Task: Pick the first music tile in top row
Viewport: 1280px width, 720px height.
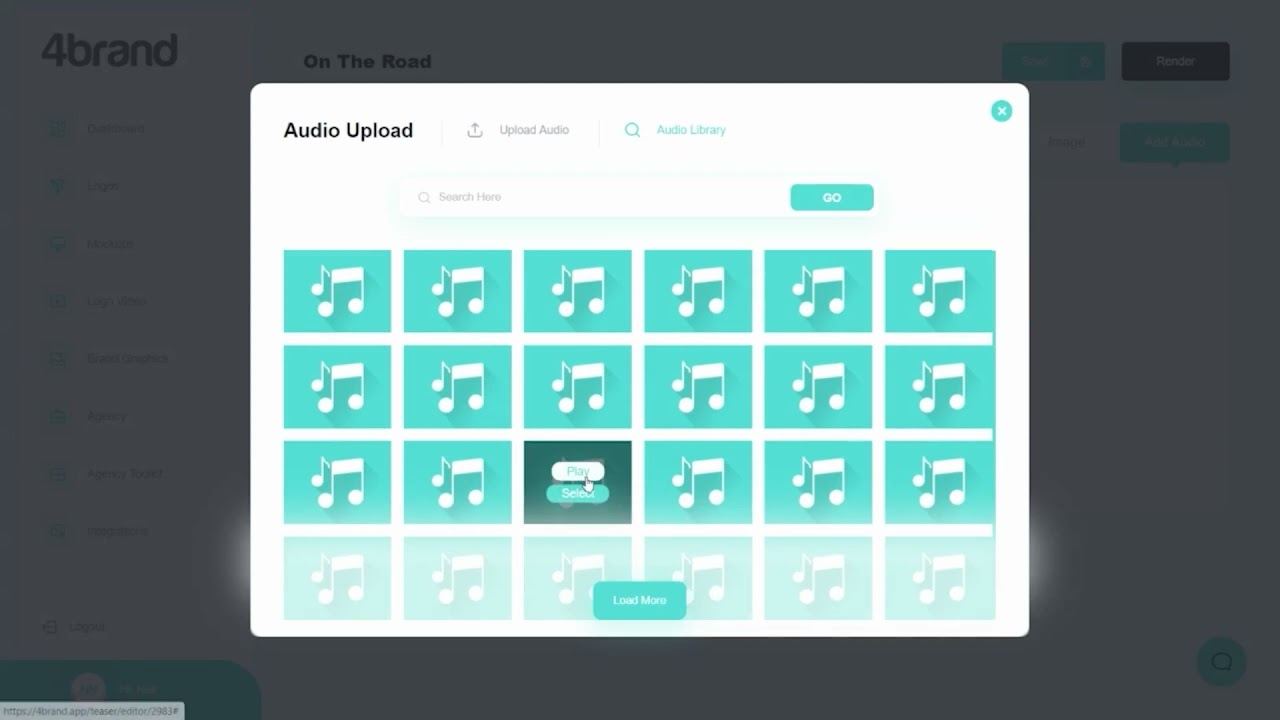Action: (x=337, y=291)
